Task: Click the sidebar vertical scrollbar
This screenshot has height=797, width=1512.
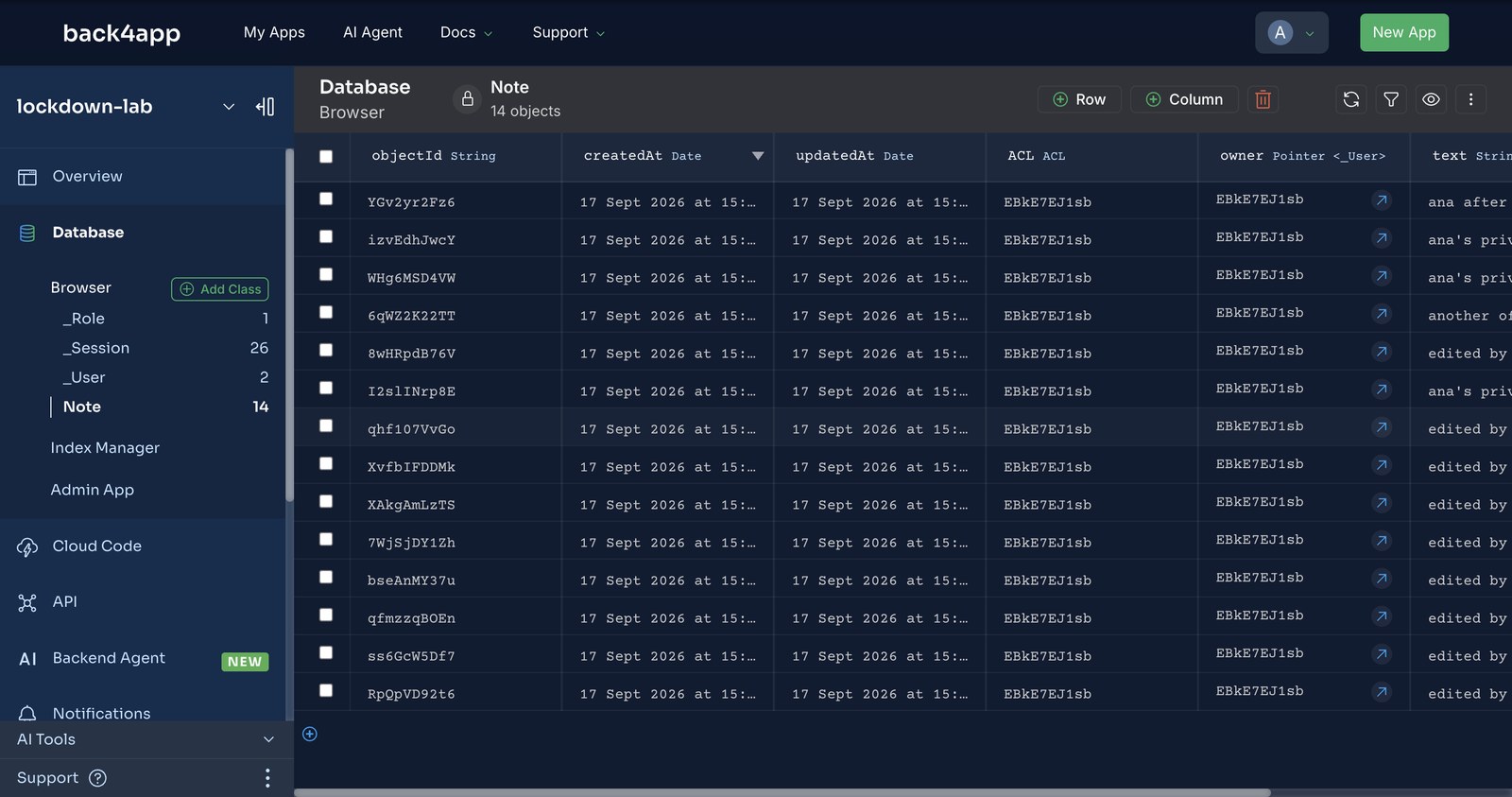Action: [289, 326]
